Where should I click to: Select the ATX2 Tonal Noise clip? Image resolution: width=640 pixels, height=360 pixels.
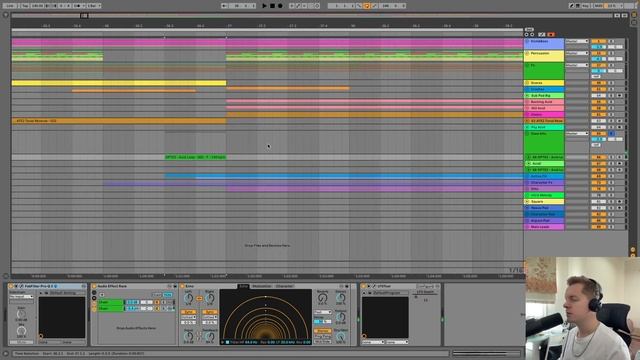click(118, 121)
